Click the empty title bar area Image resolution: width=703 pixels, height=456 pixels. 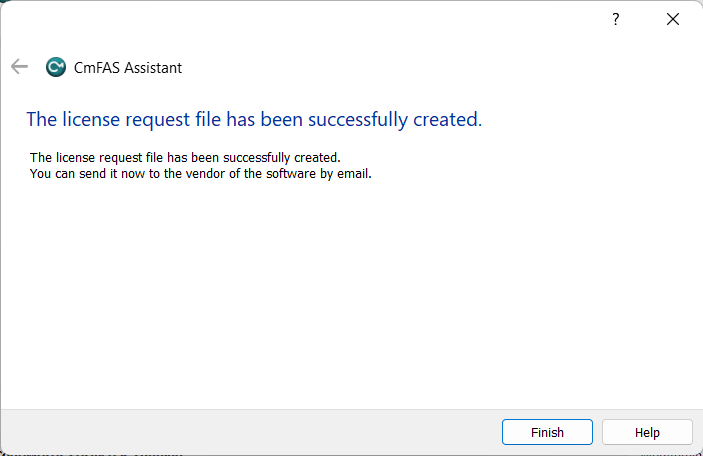point(300,19)
